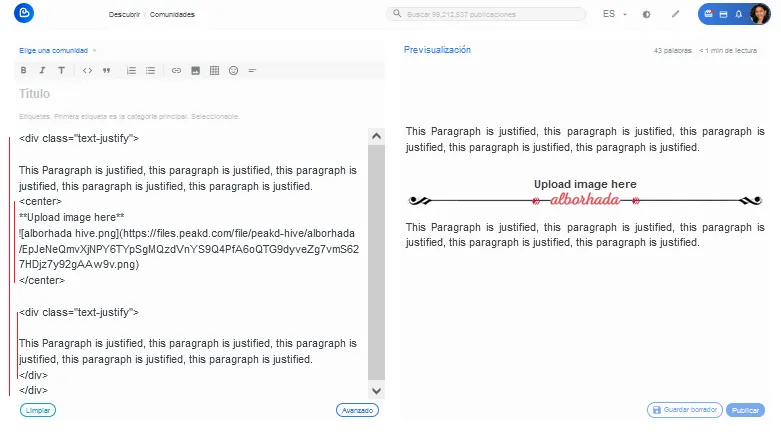Click the '</center>' line in editor
The width and height of the screenshot is (781, 434).
(42, 280)
